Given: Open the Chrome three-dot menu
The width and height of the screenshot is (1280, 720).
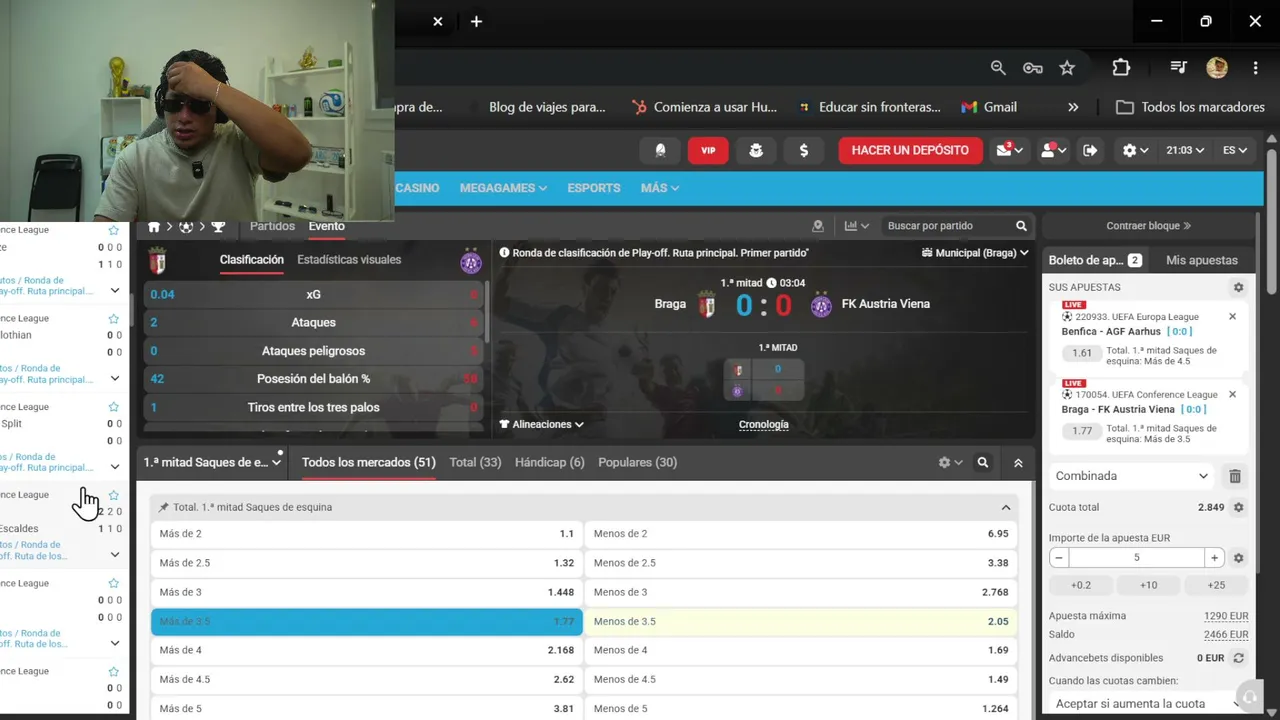Looking at the screenshot, I should (1255, 67).
